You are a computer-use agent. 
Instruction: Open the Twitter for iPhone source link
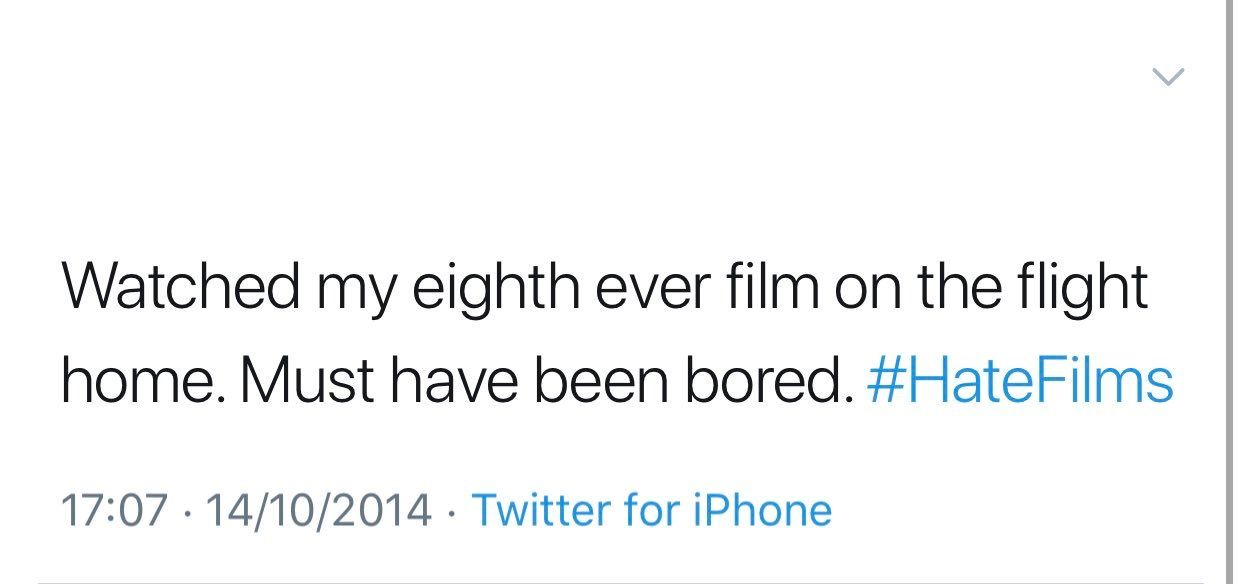tap(651, 510)
